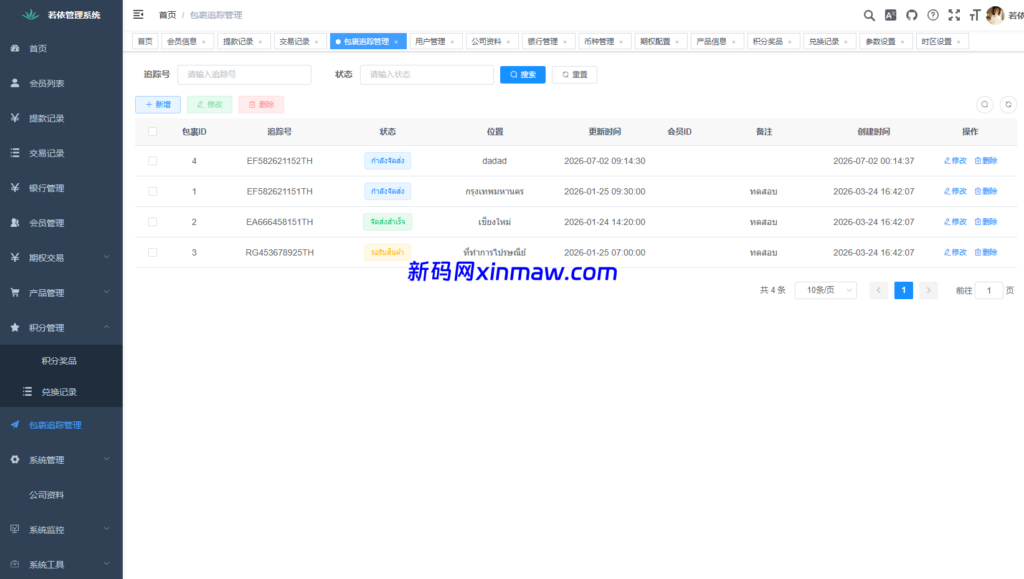Open the header search magnifier icon
The image size is (1024, 579).
pyautogui.click(x=869, y=15)
